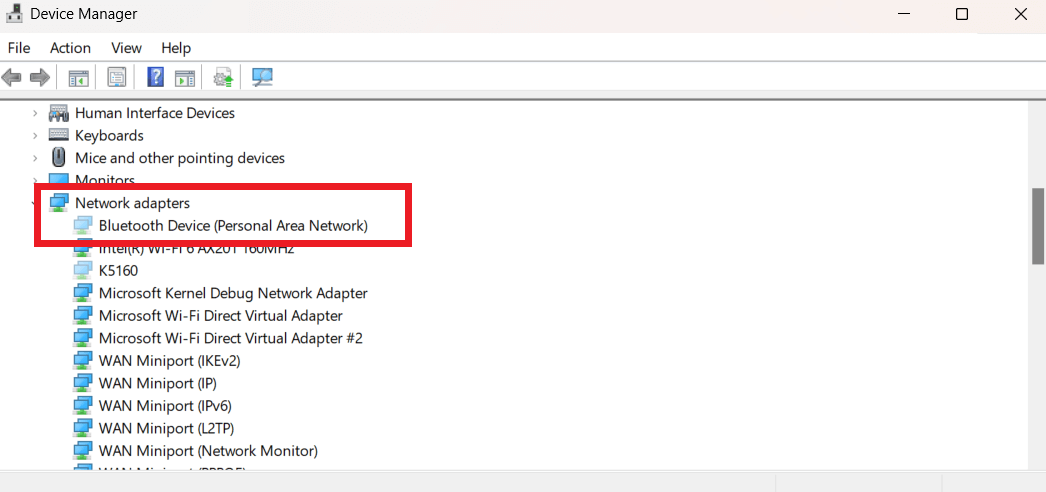
Task: Select Bluetooth Device (Personal Area Network)
Action: click(x=233, y=226)
